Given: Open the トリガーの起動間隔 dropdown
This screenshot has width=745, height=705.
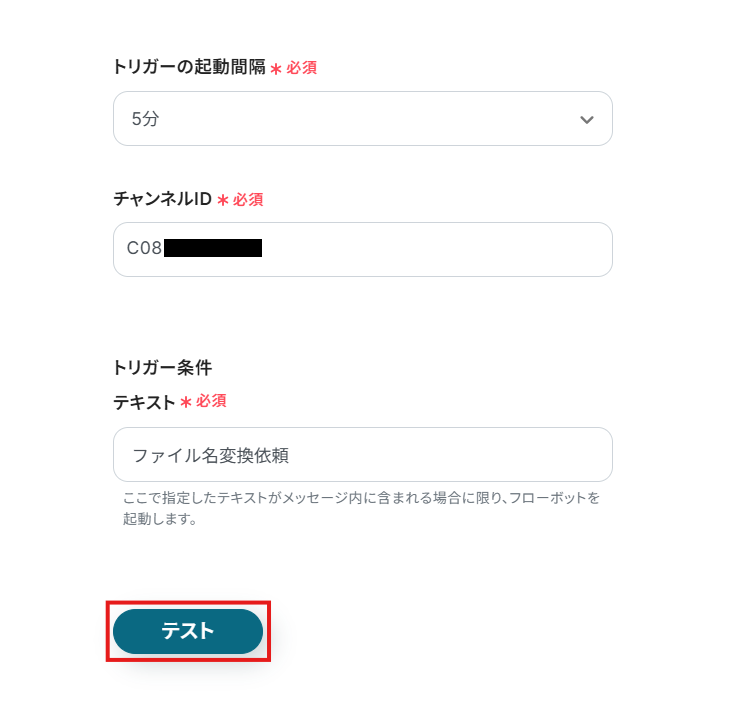Looking at the screenshot, I should click(x=362, y=119).
